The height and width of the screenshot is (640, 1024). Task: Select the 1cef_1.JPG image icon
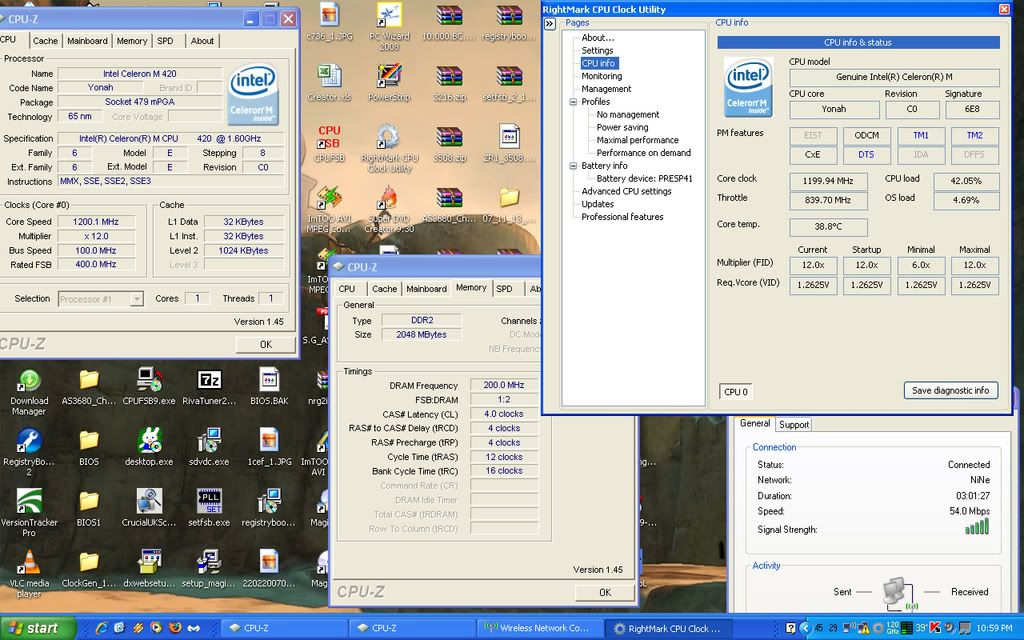pos(269,447)
